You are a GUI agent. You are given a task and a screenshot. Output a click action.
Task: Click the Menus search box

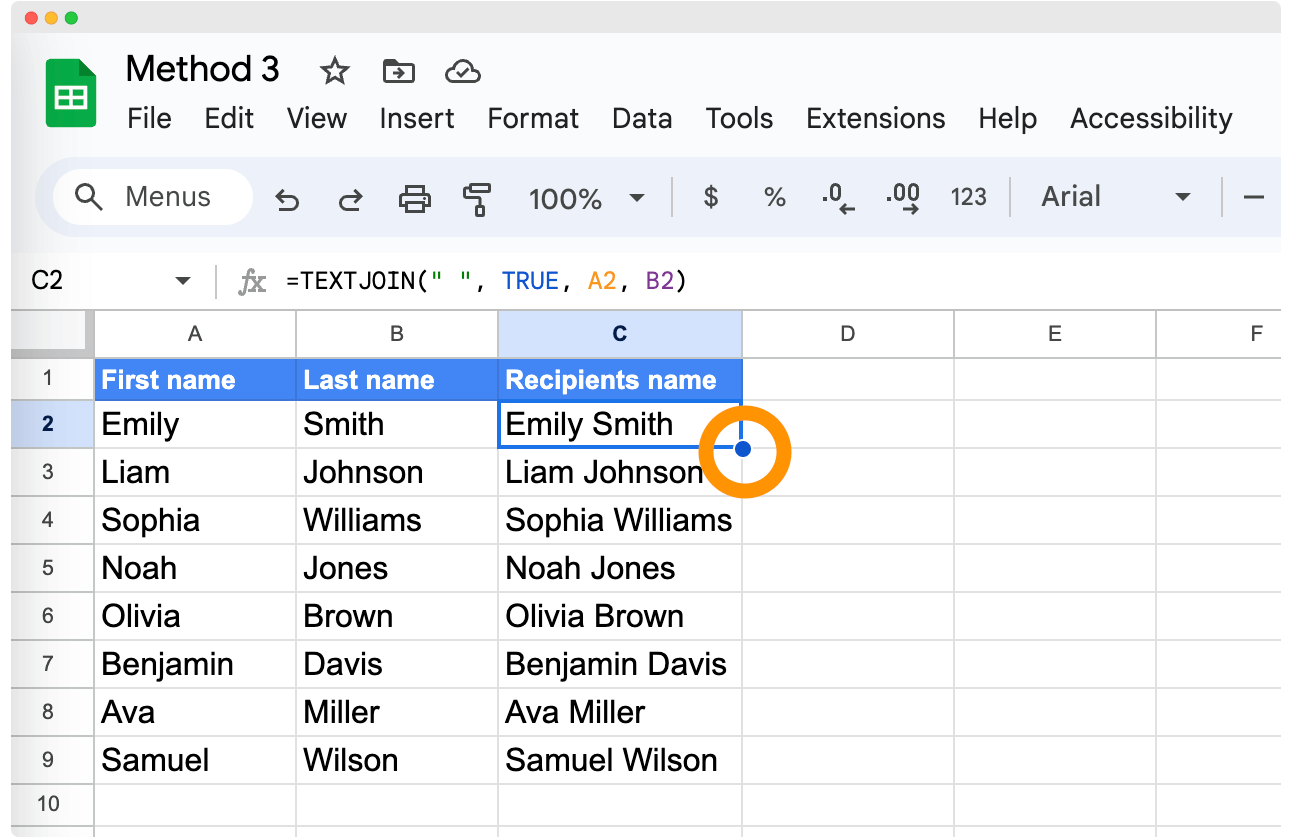coord(152,197)
